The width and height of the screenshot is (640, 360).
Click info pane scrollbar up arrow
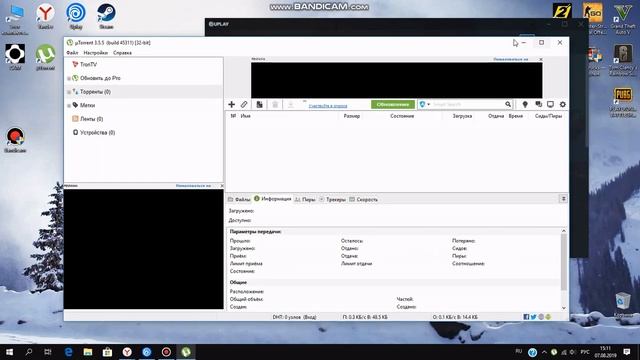click(564, 231)
